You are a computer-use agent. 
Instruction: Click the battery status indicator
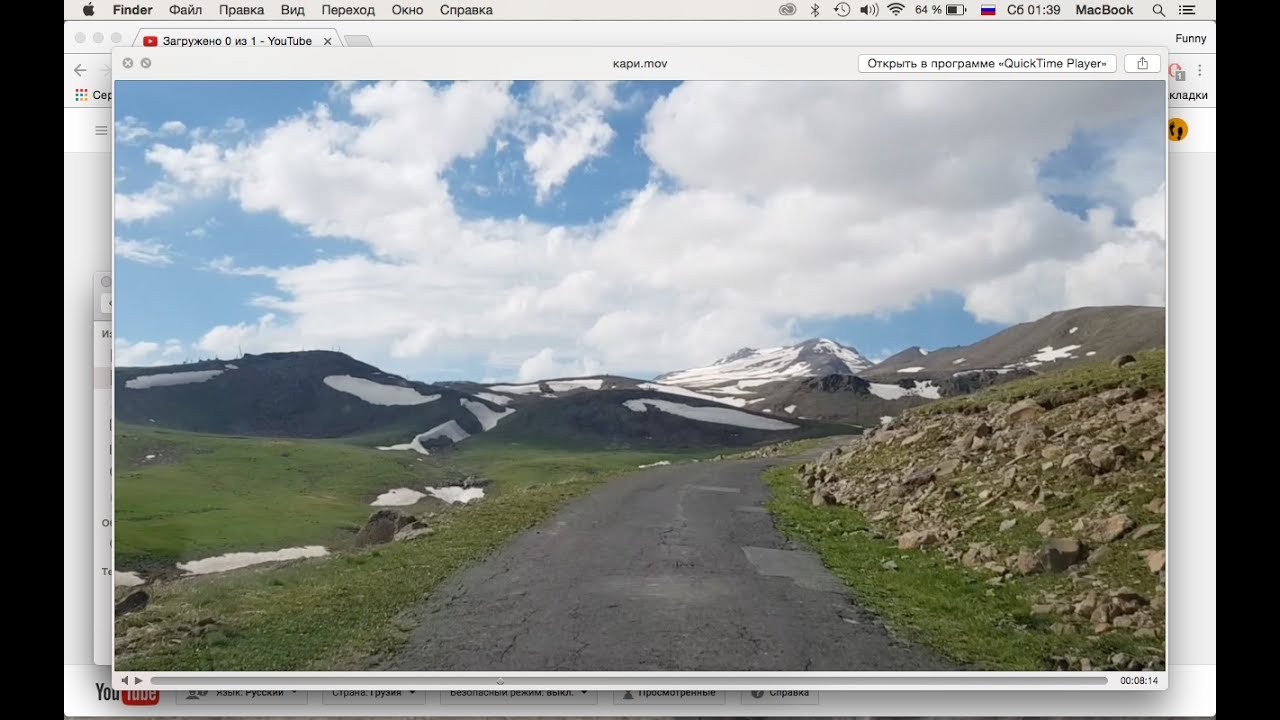coord(940,10)
